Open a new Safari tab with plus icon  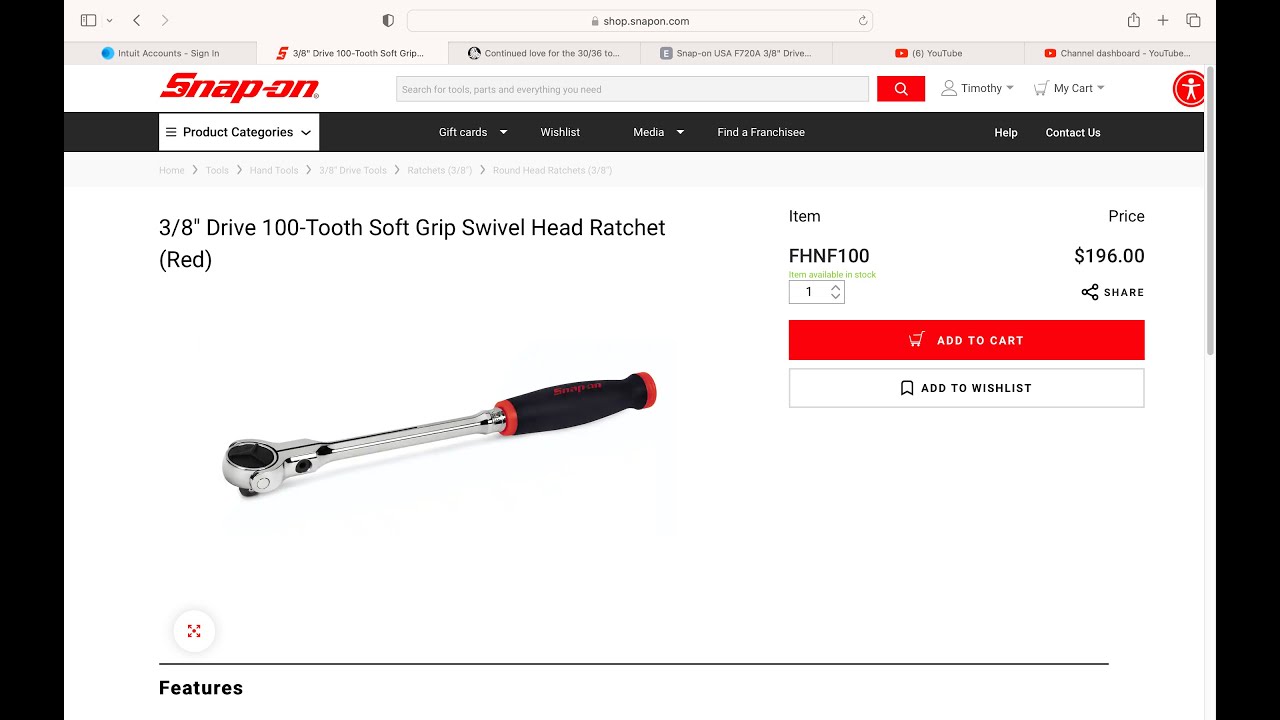point(1163,20)
